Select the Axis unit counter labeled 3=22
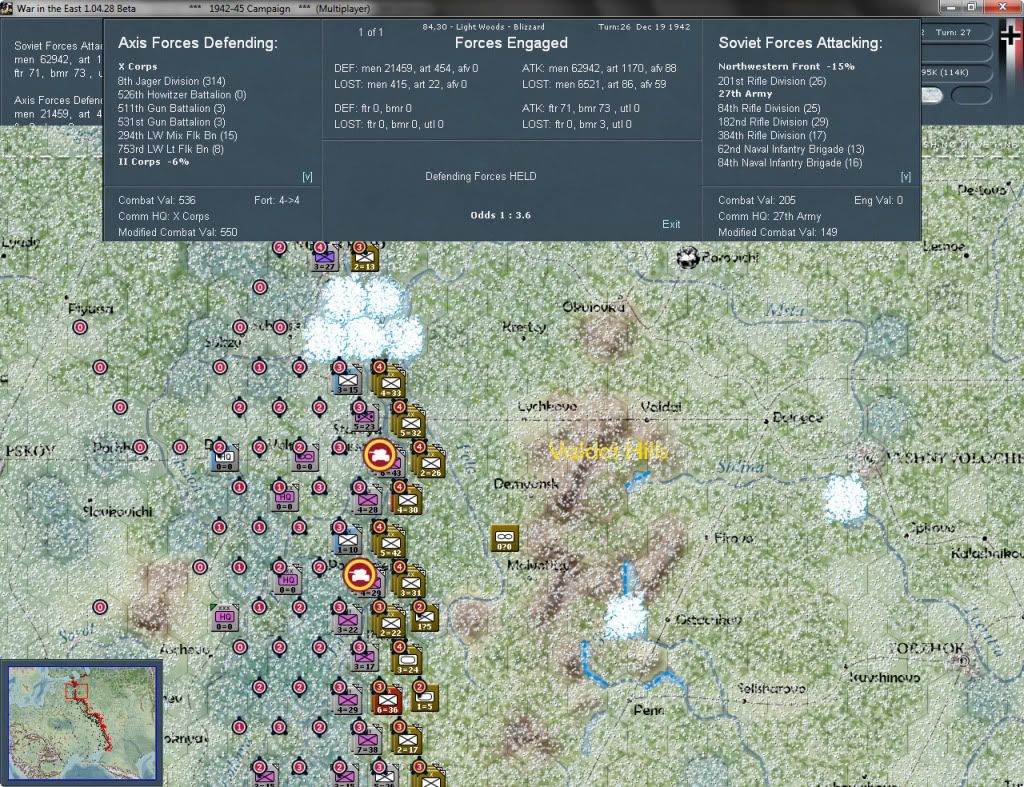 point(347,620)
